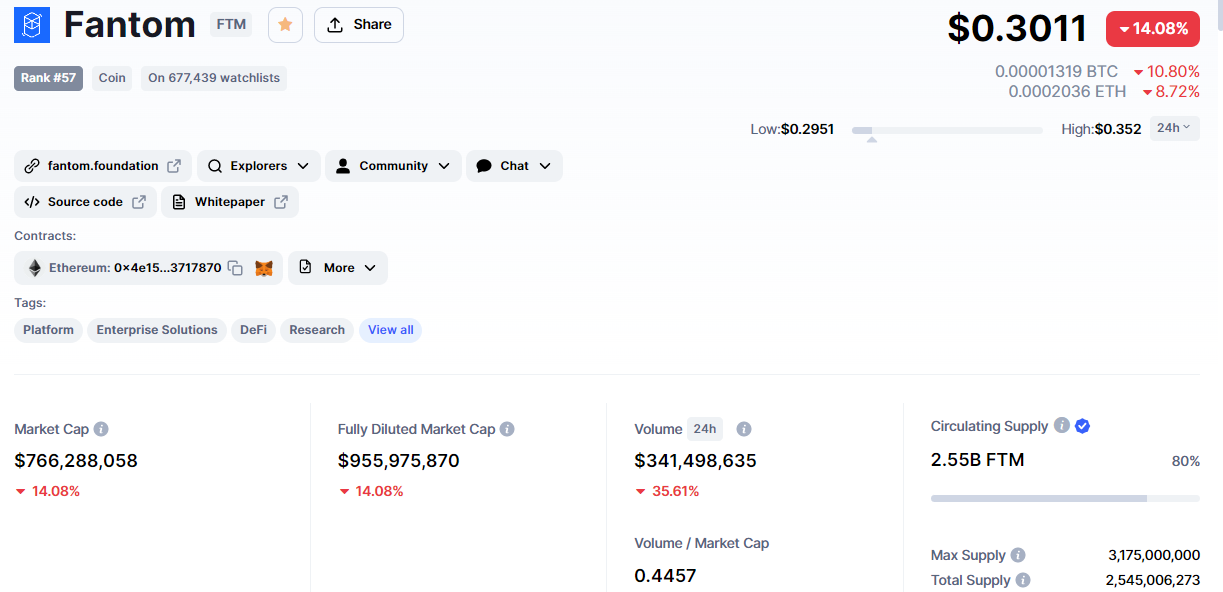Click the Max Supply info icon
This screenshot has width=1223, height=592.
(x=1018, y=555)
